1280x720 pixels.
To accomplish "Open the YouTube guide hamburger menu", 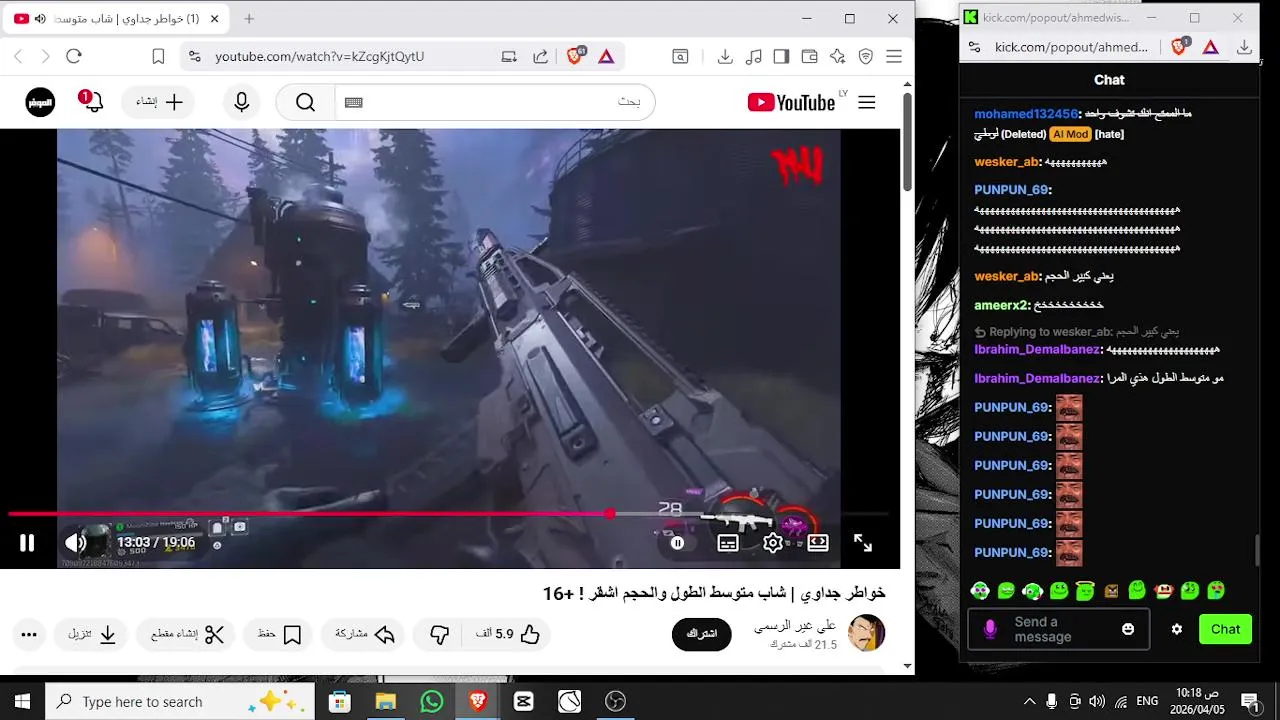I will click(867, 102).
